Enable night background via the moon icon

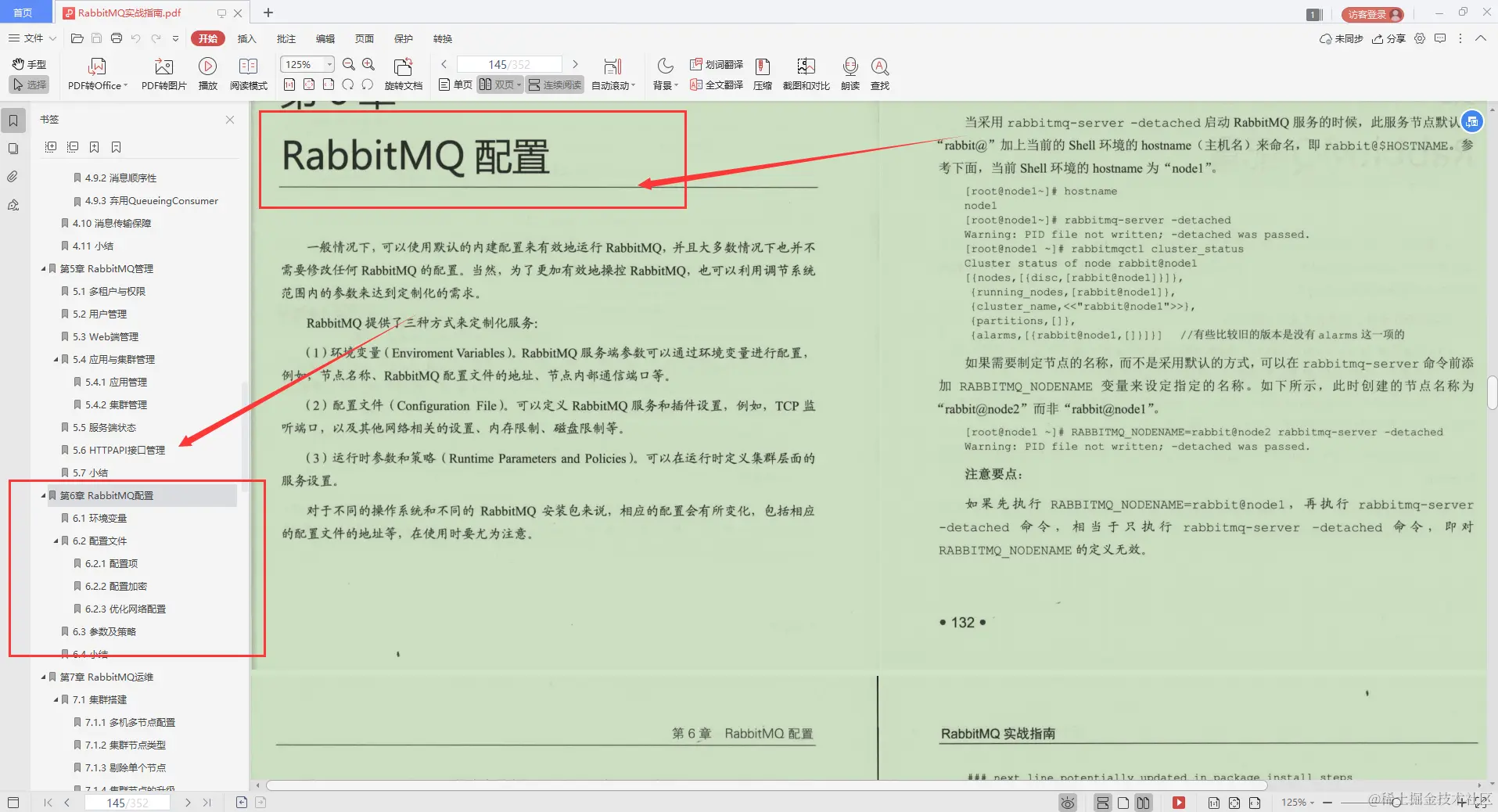point(664,66)
